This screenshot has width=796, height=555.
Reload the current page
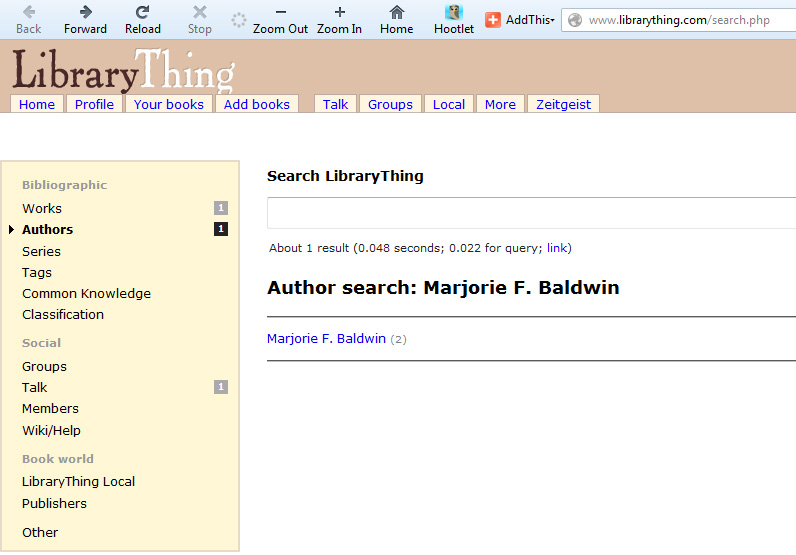(x=143, y=20)
